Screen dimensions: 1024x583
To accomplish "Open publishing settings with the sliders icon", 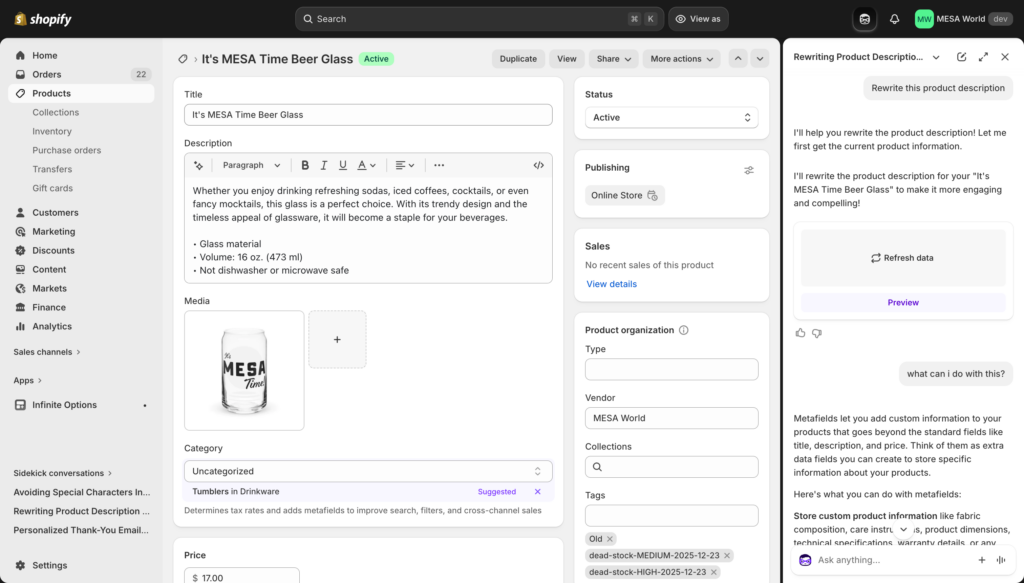I will pyautogui.click(x=748, y=169).
